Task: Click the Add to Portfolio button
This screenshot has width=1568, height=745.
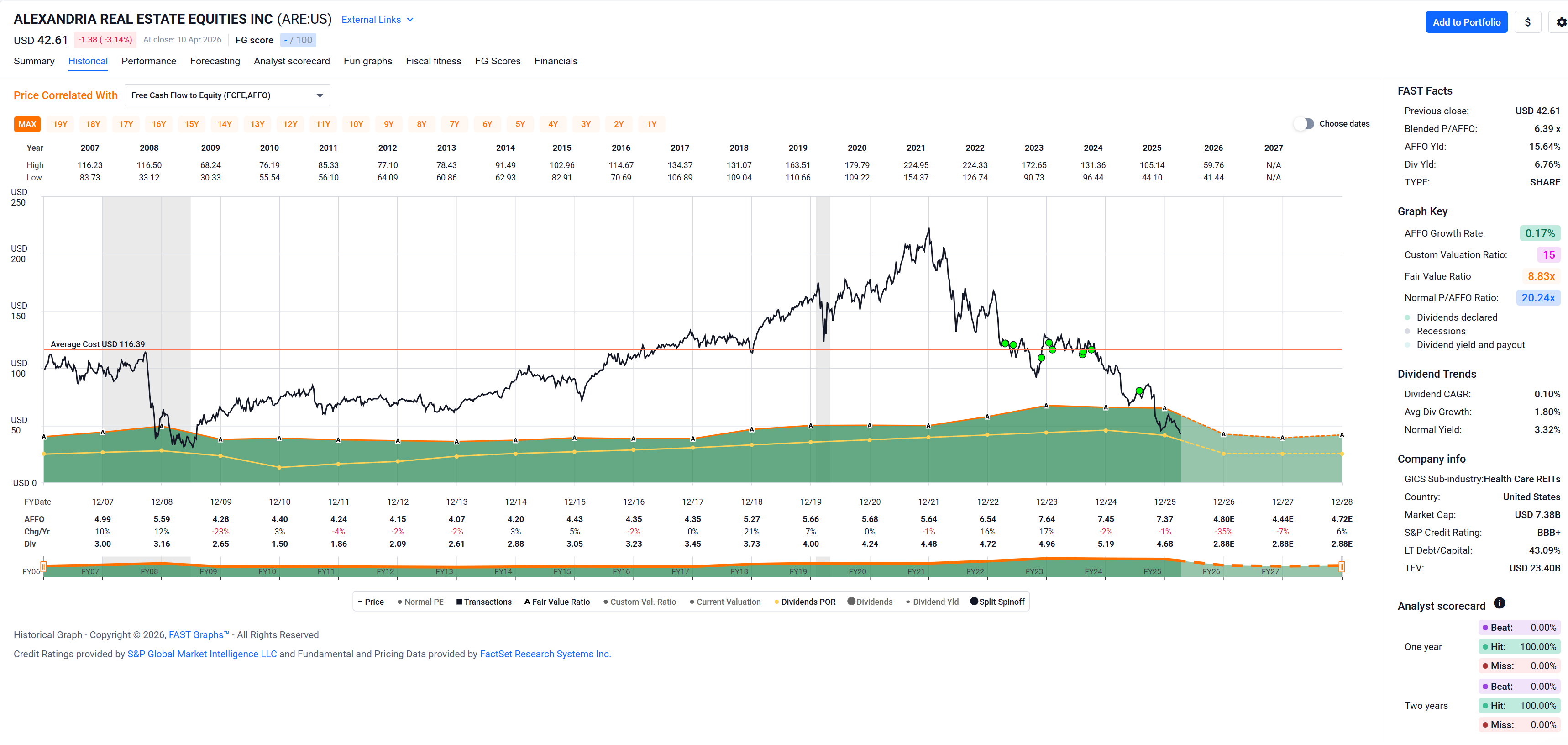Action: [1466, 22]
